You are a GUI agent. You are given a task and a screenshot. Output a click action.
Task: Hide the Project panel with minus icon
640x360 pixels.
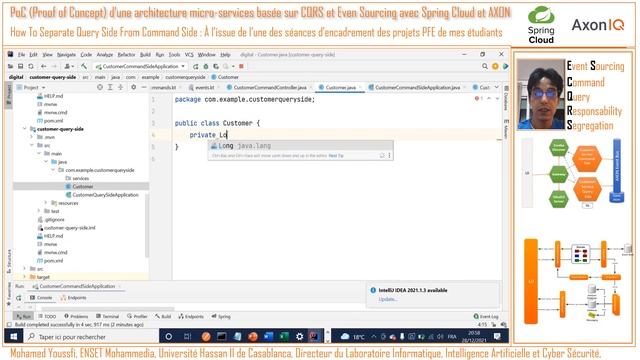(x=144, y=87)
